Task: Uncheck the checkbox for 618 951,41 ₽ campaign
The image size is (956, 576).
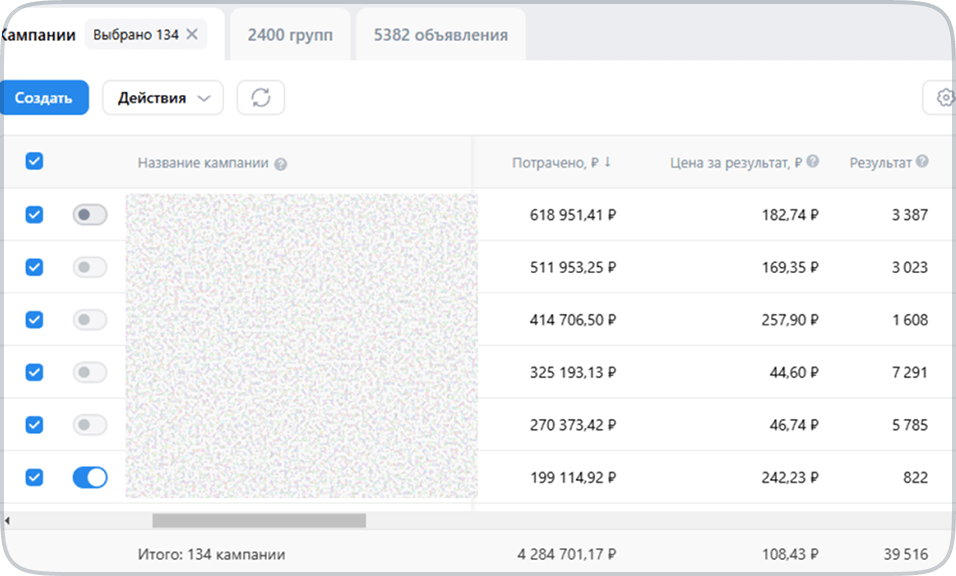Action: [x=34, y=214]
